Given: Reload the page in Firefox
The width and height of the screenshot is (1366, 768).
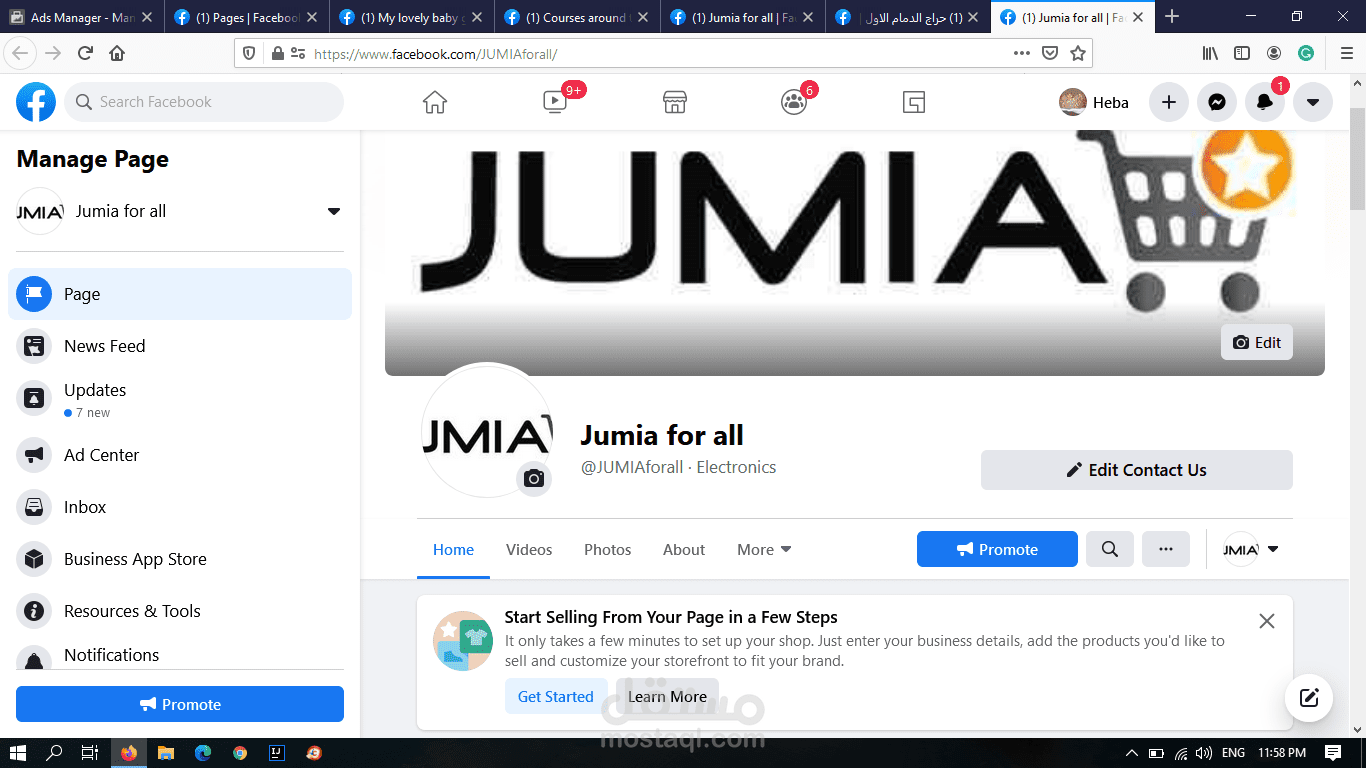Looking at the screenshot, I should [85, 53].
